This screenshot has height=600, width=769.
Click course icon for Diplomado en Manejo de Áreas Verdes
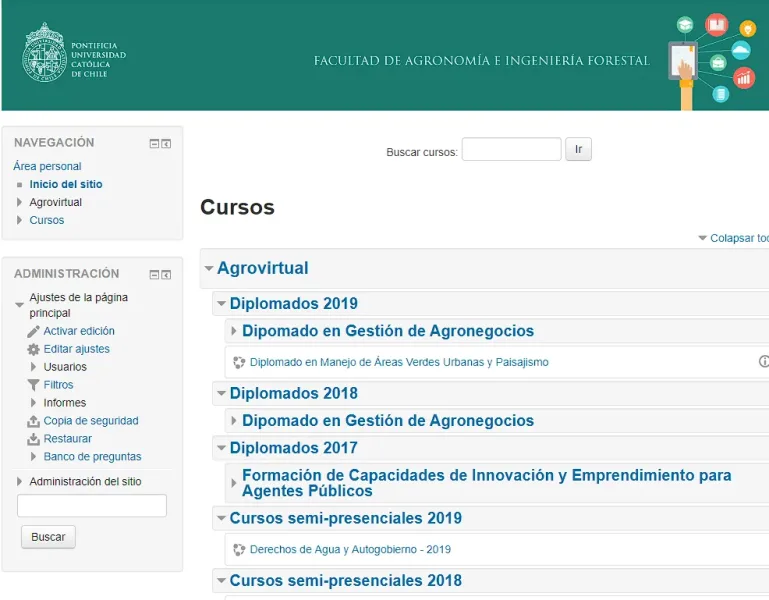coord(239,363)
